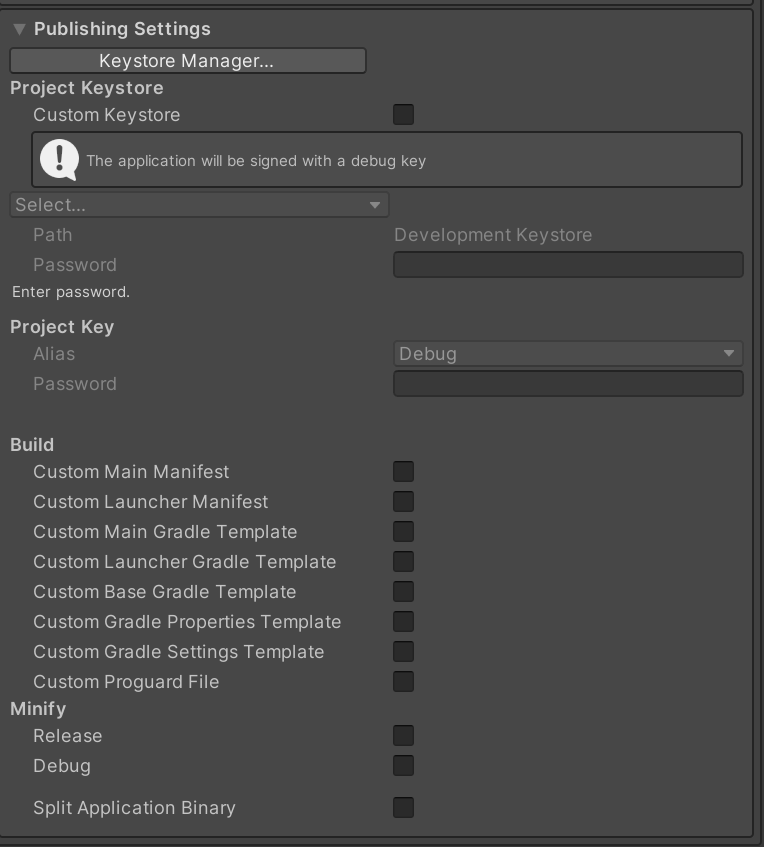
Task: Check Custom Launcher Gradle Template
Action: pyautogui.click(x=403, y=561)
